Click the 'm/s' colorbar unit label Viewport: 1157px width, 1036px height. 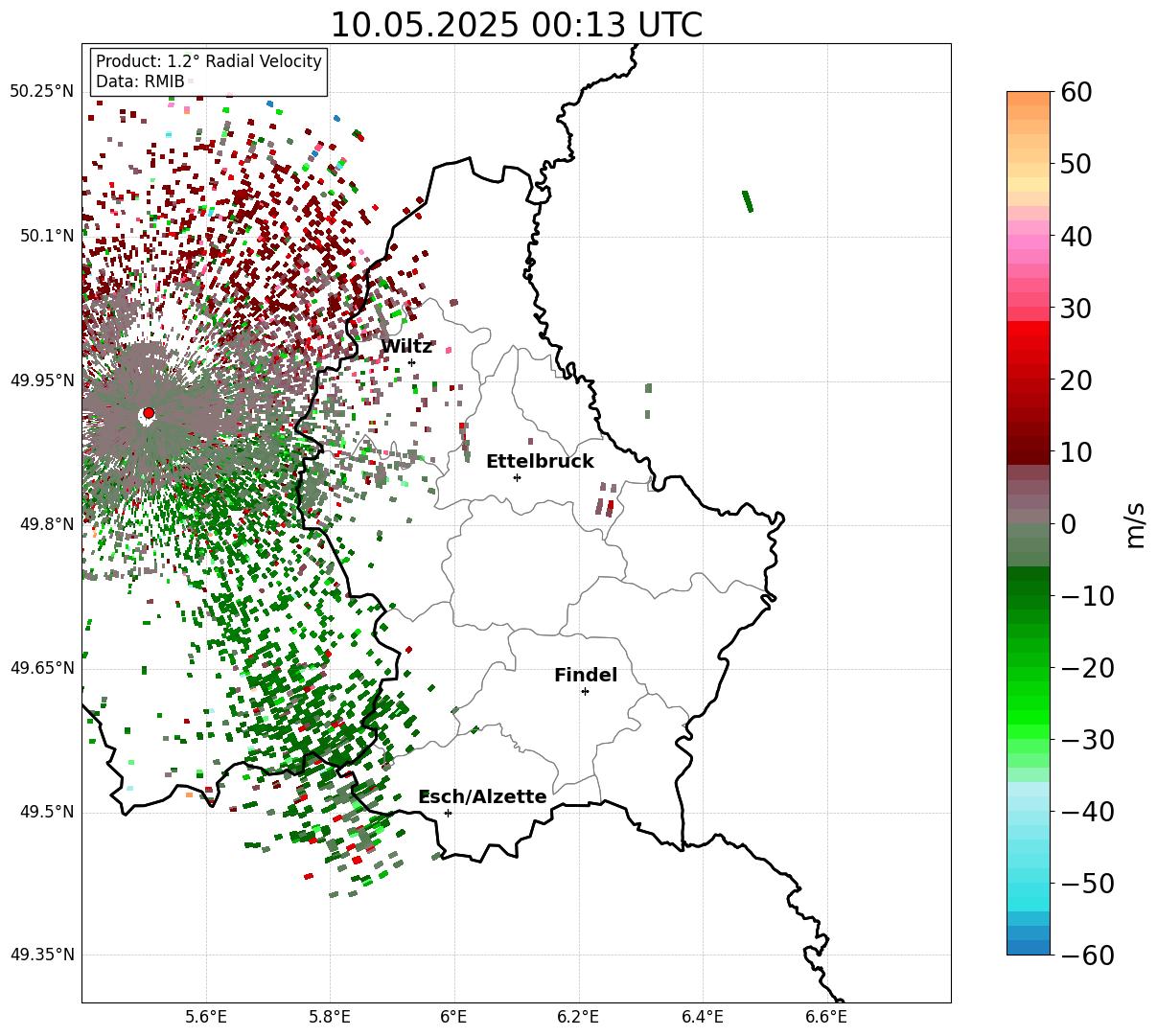click(x=1136, y=523)
